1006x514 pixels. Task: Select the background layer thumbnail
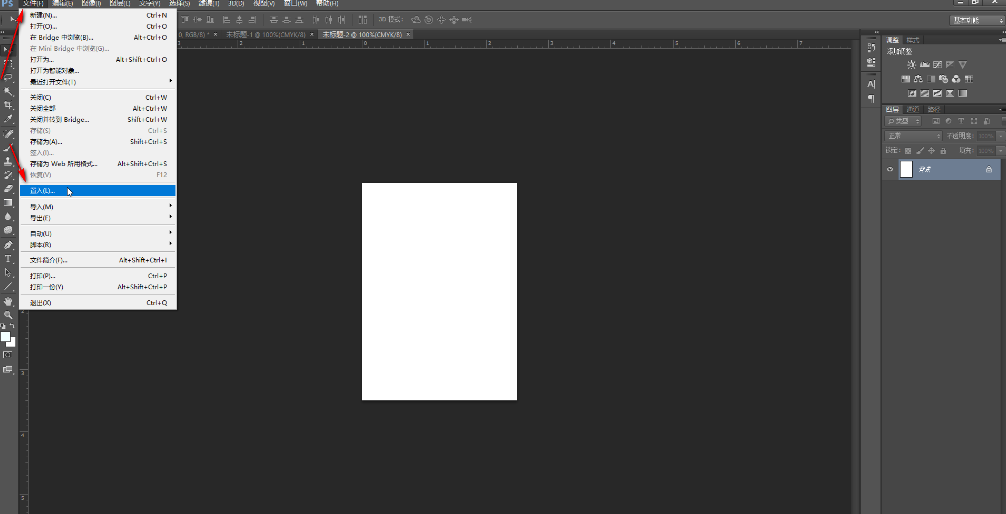pos(906,170)
